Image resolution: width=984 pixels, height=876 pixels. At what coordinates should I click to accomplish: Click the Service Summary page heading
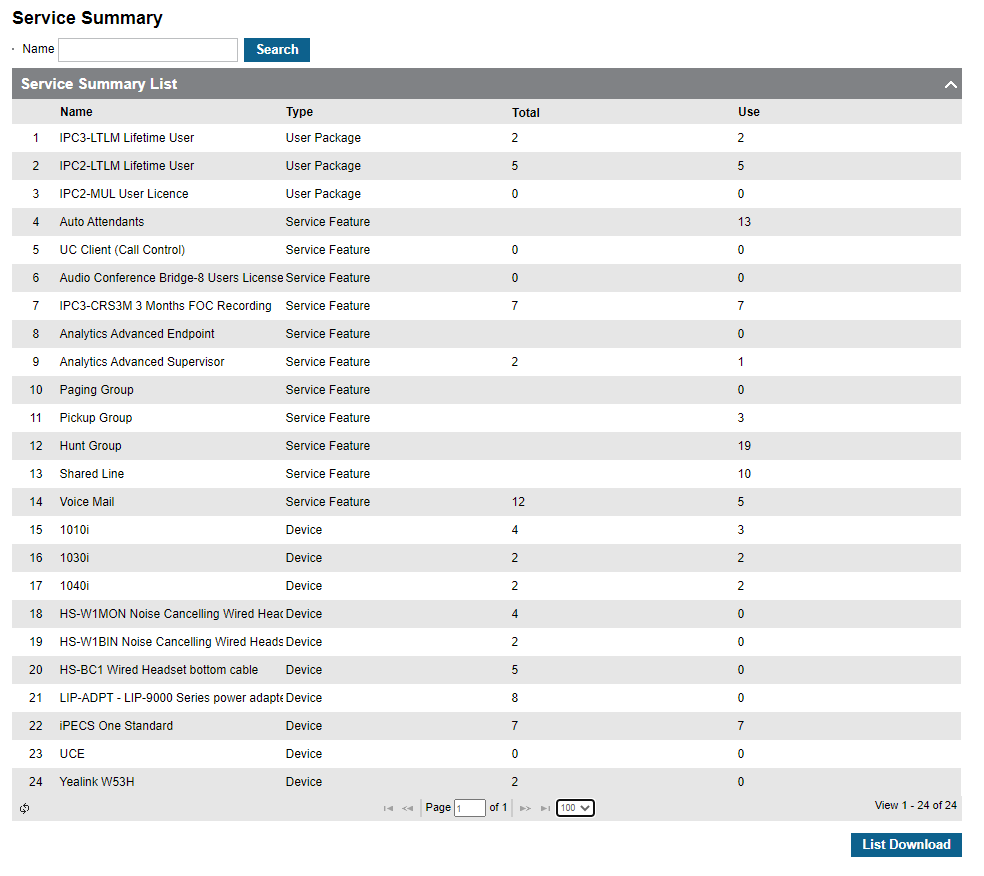click(87, 18)
